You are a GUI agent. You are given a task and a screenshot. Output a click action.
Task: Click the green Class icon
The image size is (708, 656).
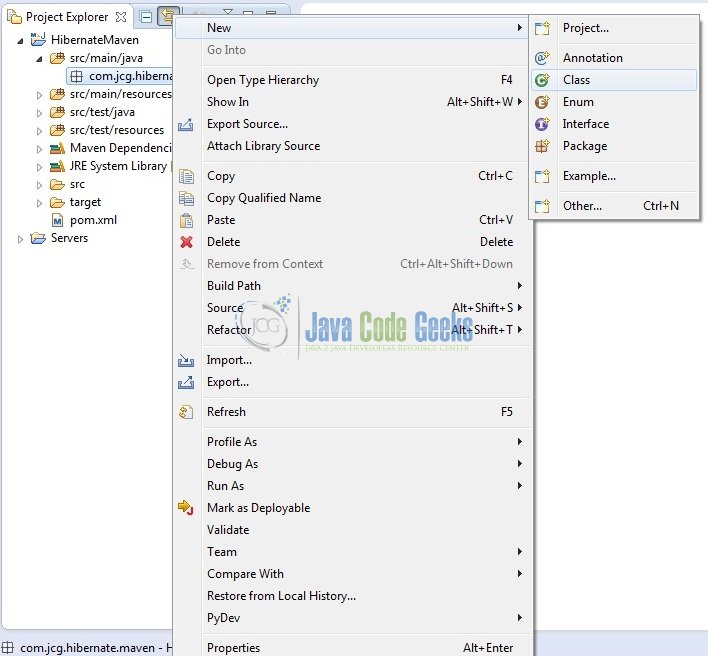(542, 80)
